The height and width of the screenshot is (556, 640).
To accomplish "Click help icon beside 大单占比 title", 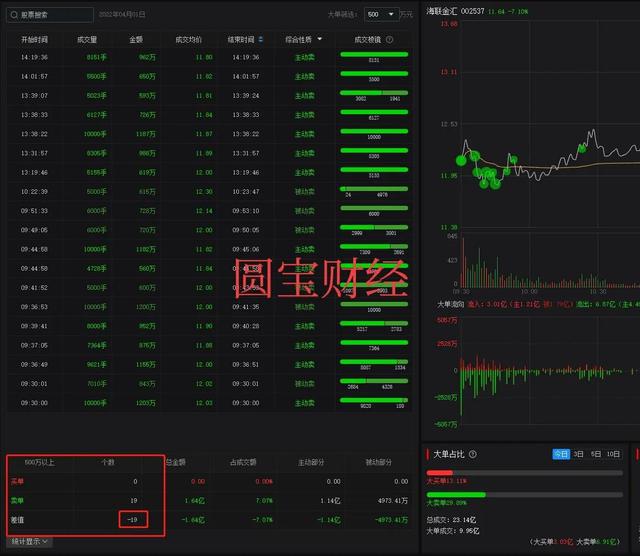I will [x=473, y=454].
